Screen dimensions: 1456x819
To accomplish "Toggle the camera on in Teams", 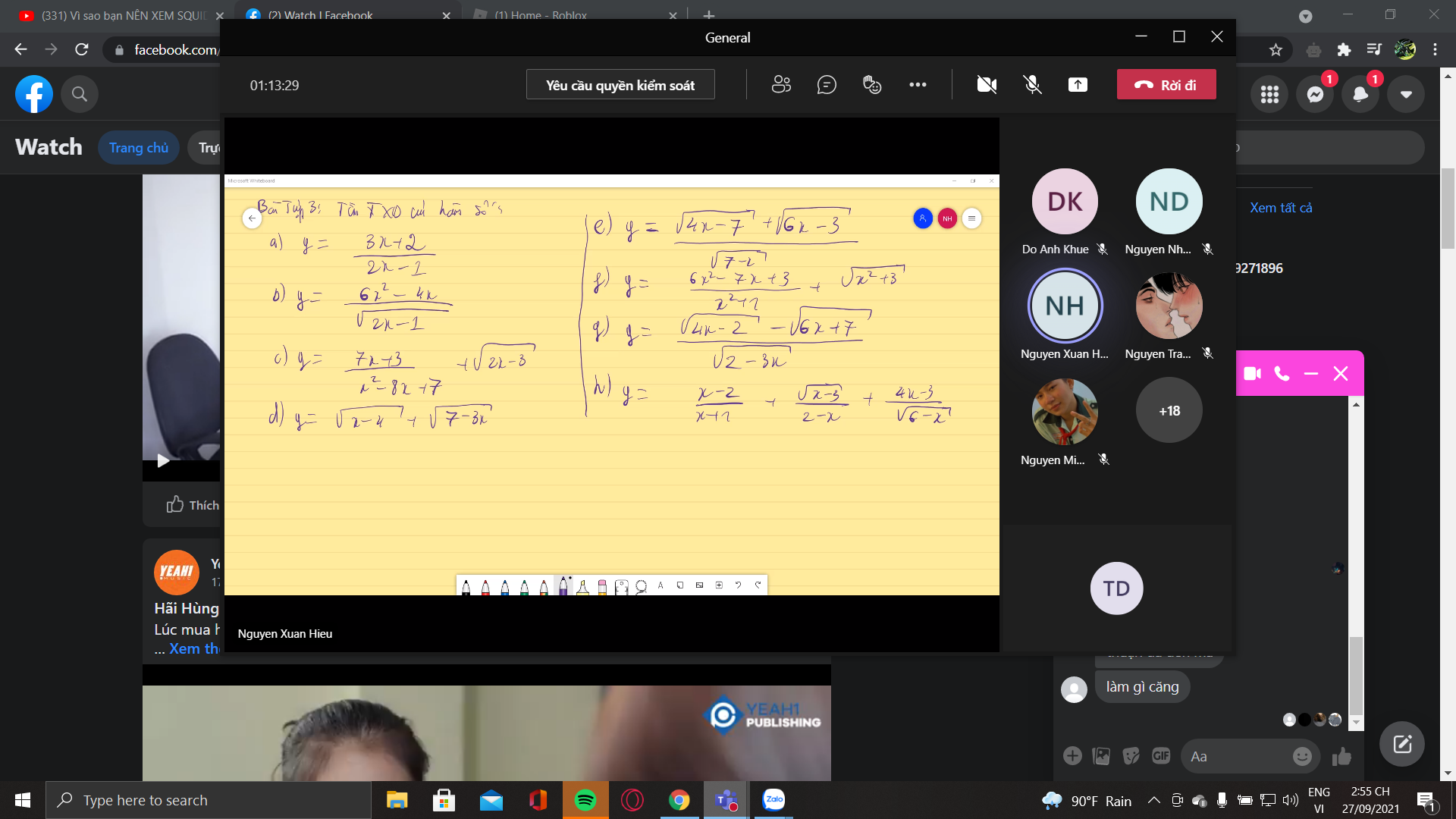I will (x=987, y=85).
